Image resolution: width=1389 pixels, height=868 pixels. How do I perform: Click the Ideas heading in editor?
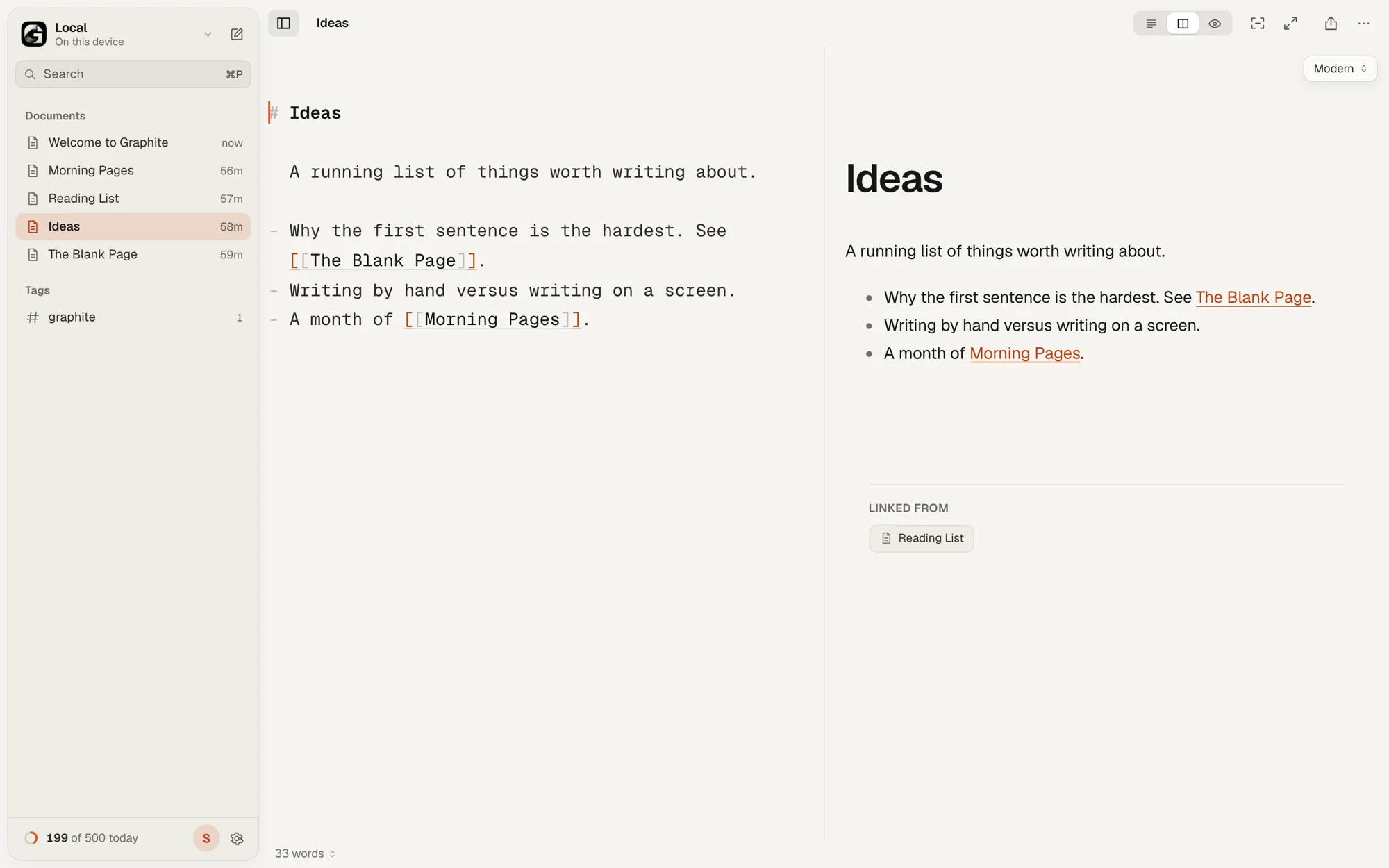[315, 113]
